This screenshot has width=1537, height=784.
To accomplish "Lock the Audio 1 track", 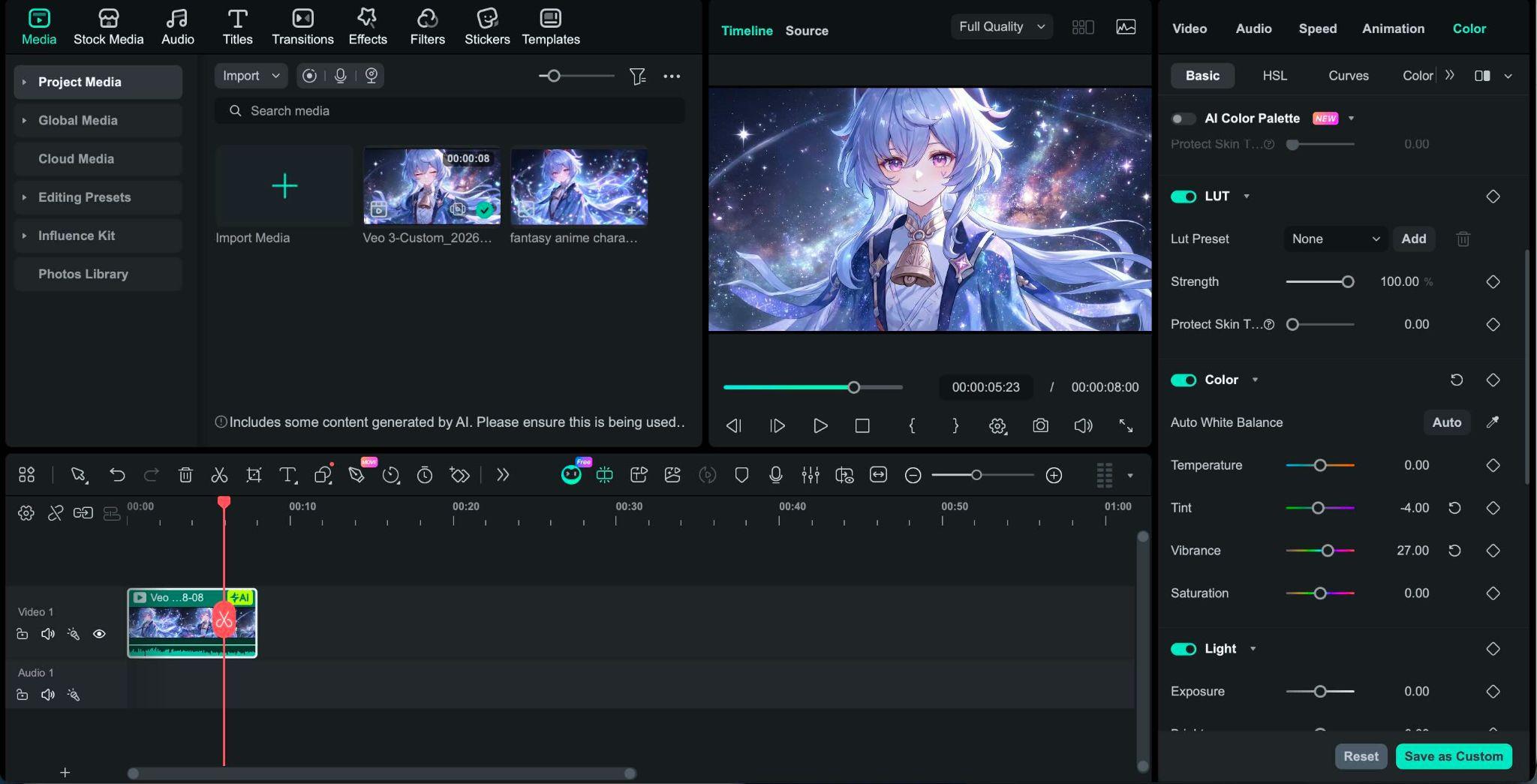I will [x=23, y=695].
